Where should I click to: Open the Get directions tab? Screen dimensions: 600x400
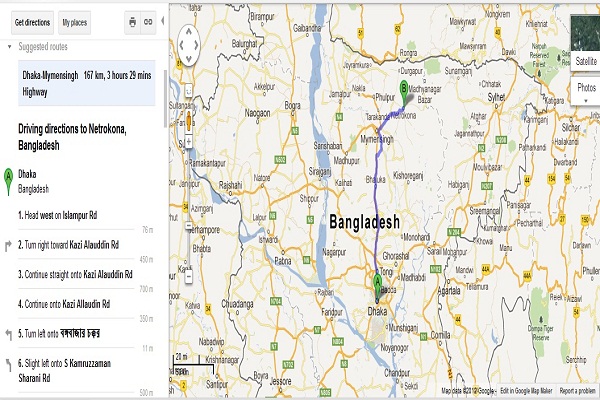point(33,23)
